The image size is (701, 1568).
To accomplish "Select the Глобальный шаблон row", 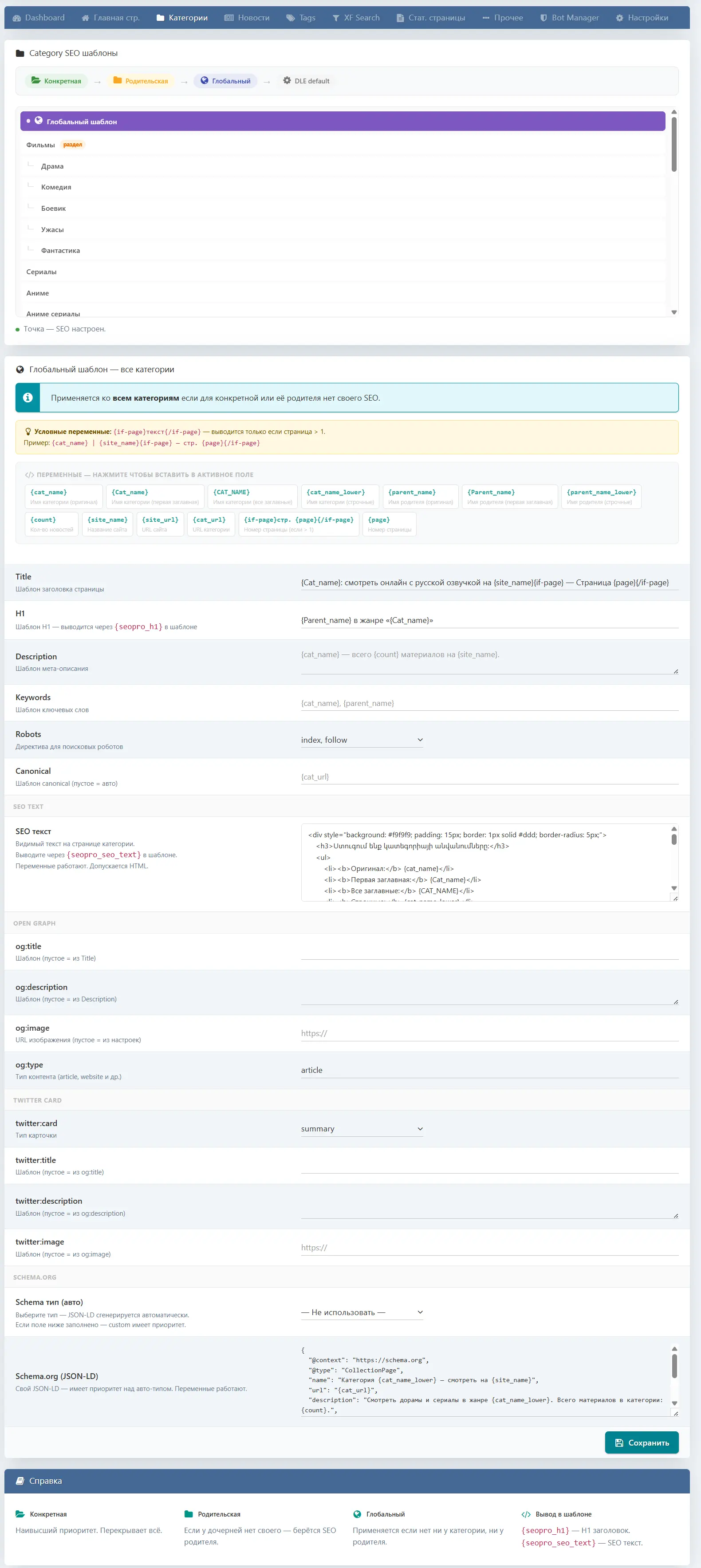I will point(342,121).
